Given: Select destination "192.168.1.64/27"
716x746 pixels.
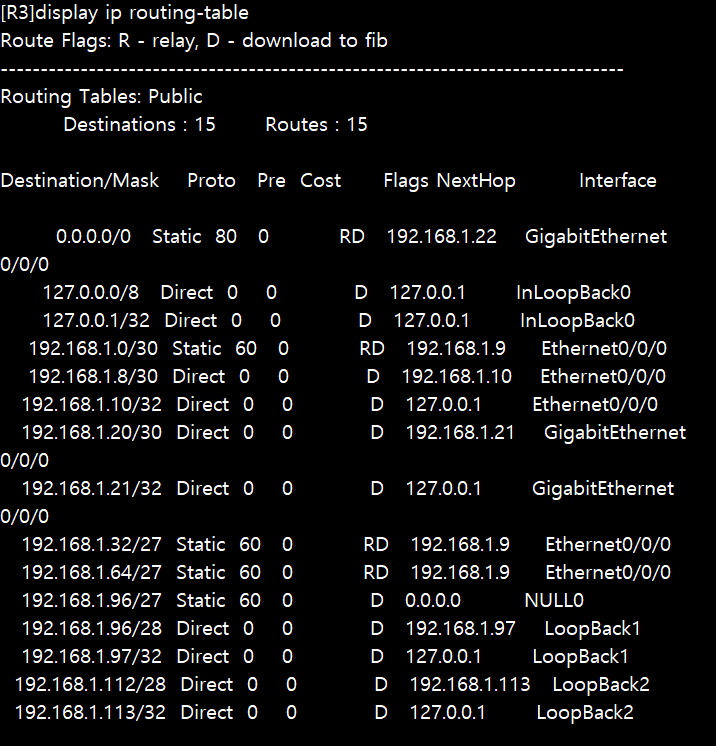Looking at the screenshot, I should click(x=92, y=573).
